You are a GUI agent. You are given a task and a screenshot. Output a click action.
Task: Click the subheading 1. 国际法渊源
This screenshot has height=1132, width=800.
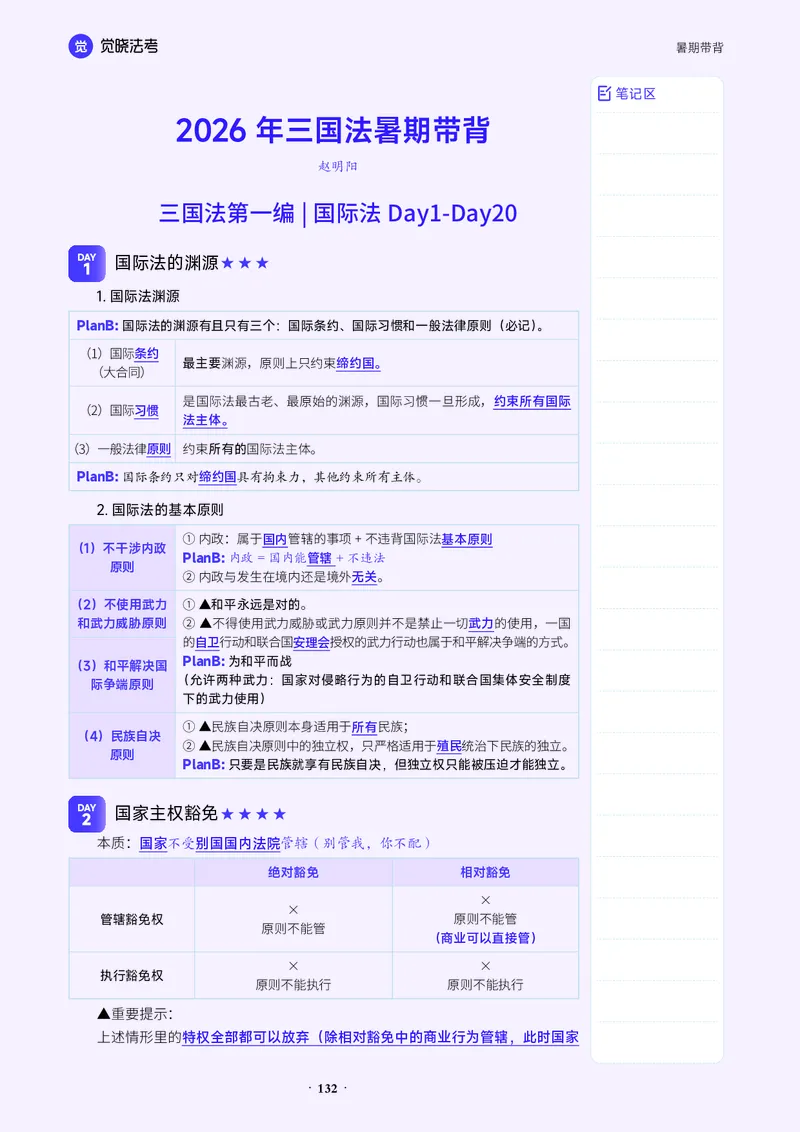138,296
